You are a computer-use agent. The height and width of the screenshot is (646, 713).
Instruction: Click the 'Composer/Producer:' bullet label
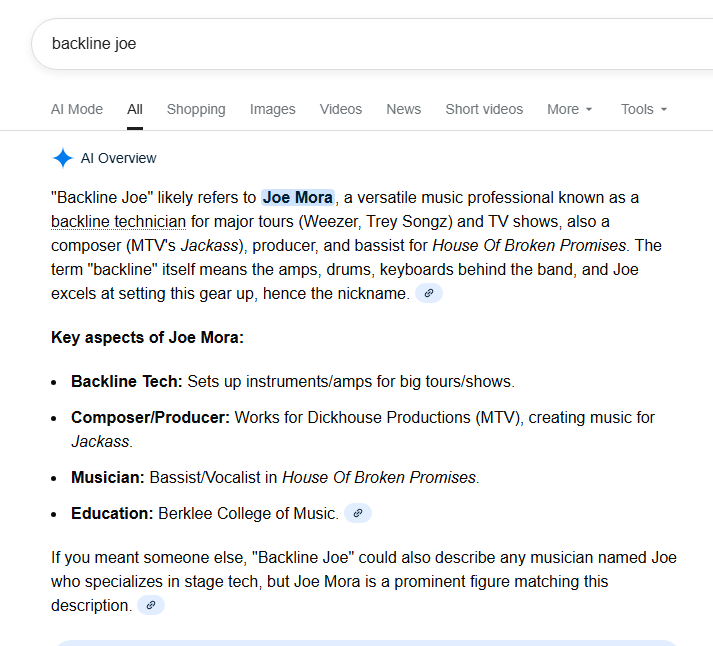tap(150, 417)
